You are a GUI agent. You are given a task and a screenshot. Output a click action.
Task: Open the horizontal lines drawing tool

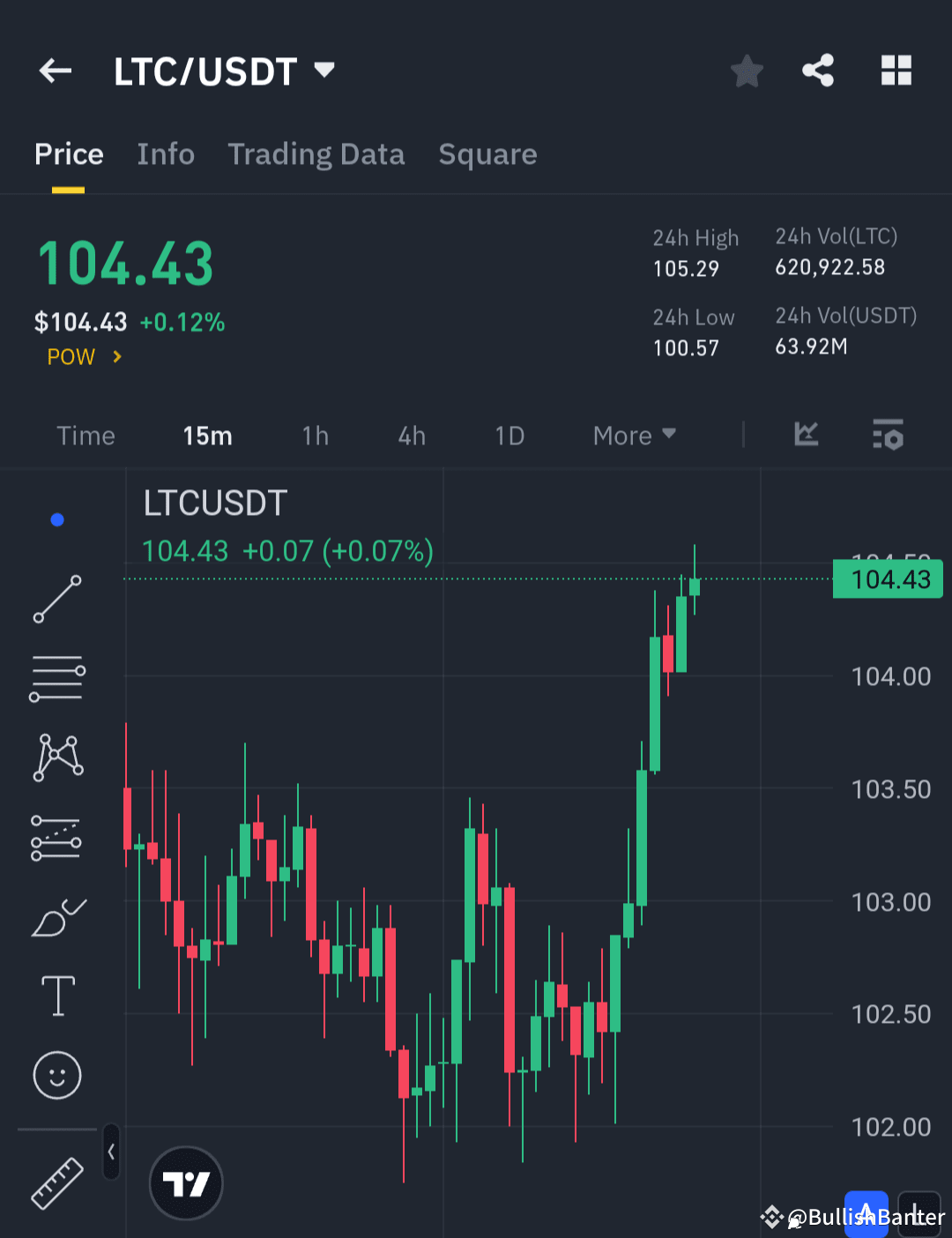point(56,677)
